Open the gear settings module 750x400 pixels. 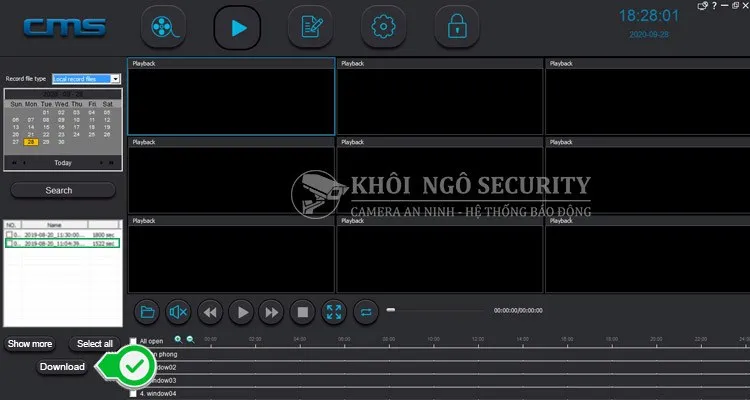[x=384, y=27]
